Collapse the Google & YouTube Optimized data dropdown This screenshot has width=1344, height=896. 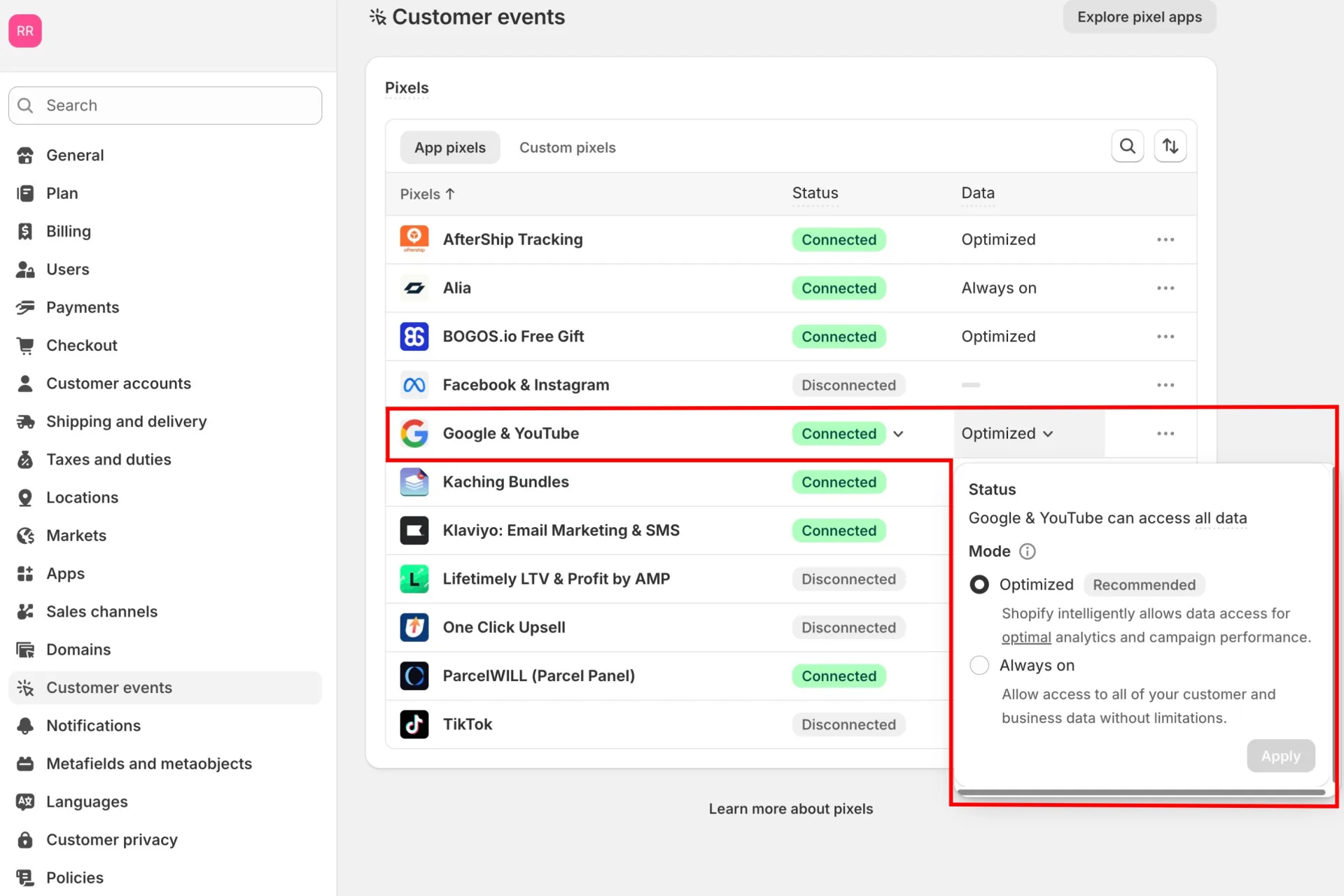point(1007,433)
